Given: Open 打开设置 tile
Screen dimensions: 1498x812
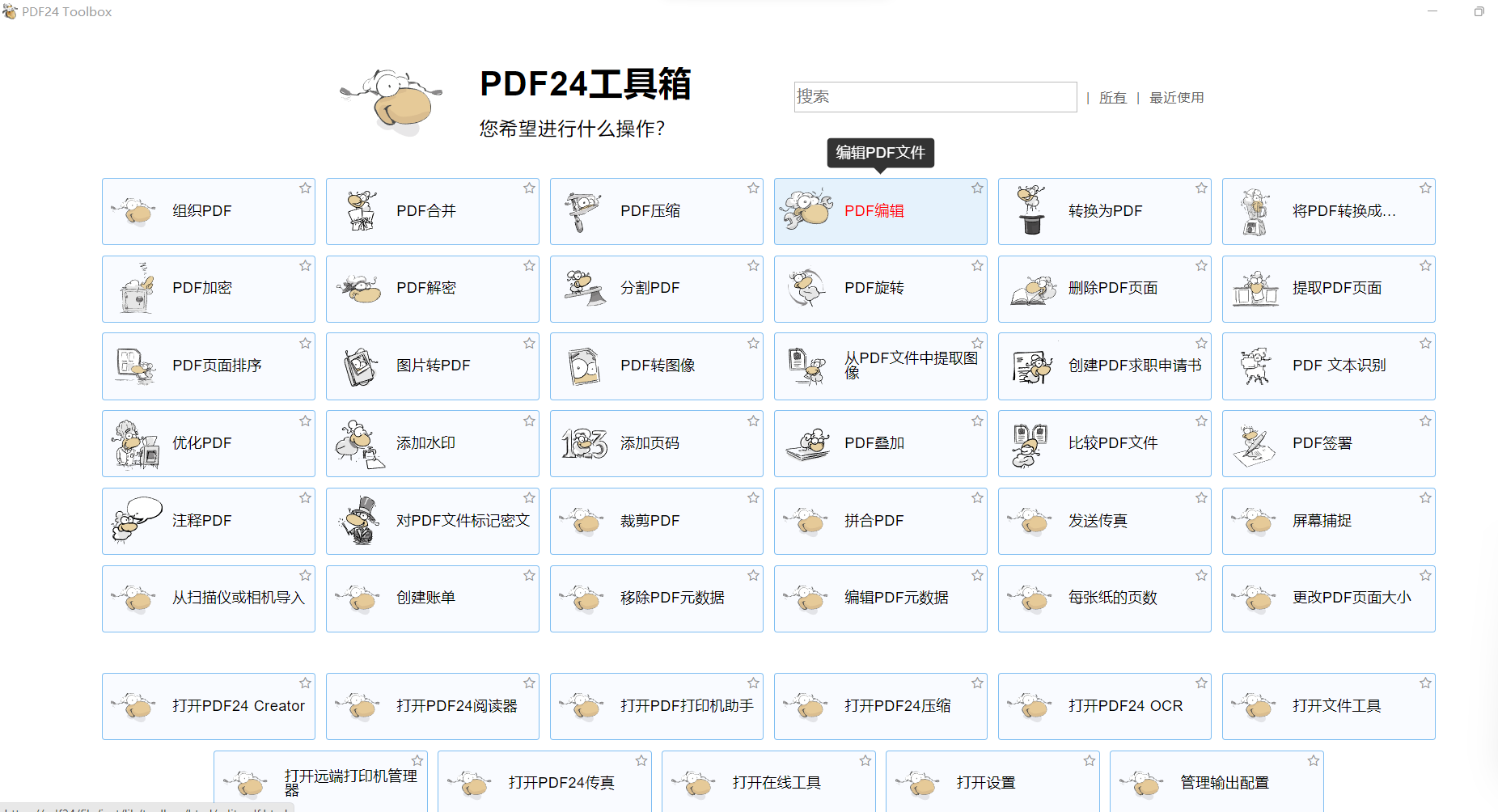Looking at the screenshot, I should click(x=992, y=781).
